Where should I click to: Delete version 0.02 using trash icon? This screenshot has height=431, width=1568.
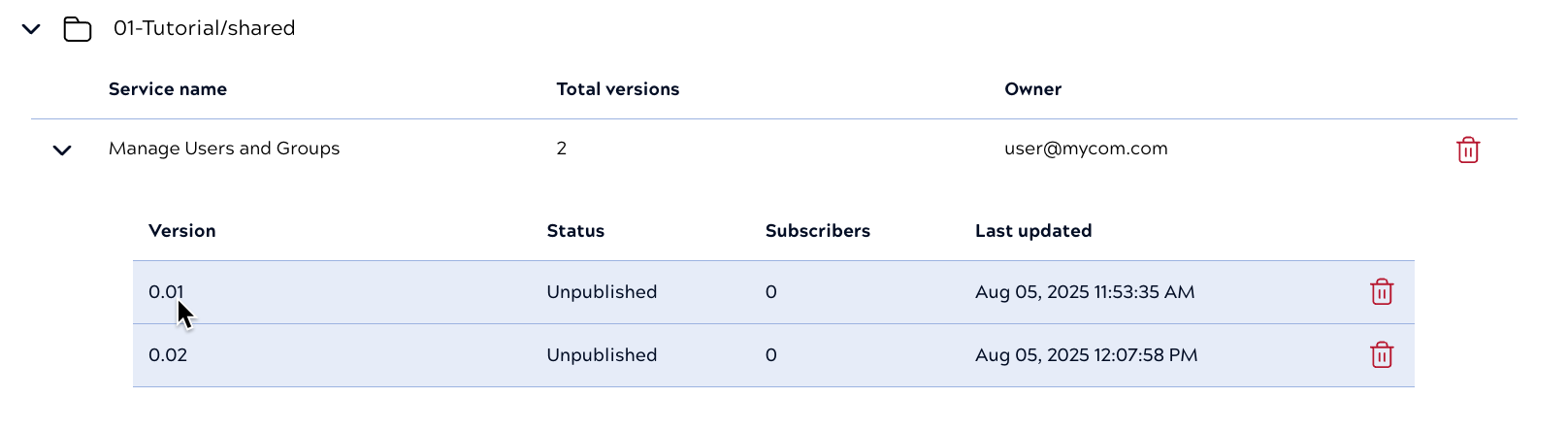(1382, 355)
